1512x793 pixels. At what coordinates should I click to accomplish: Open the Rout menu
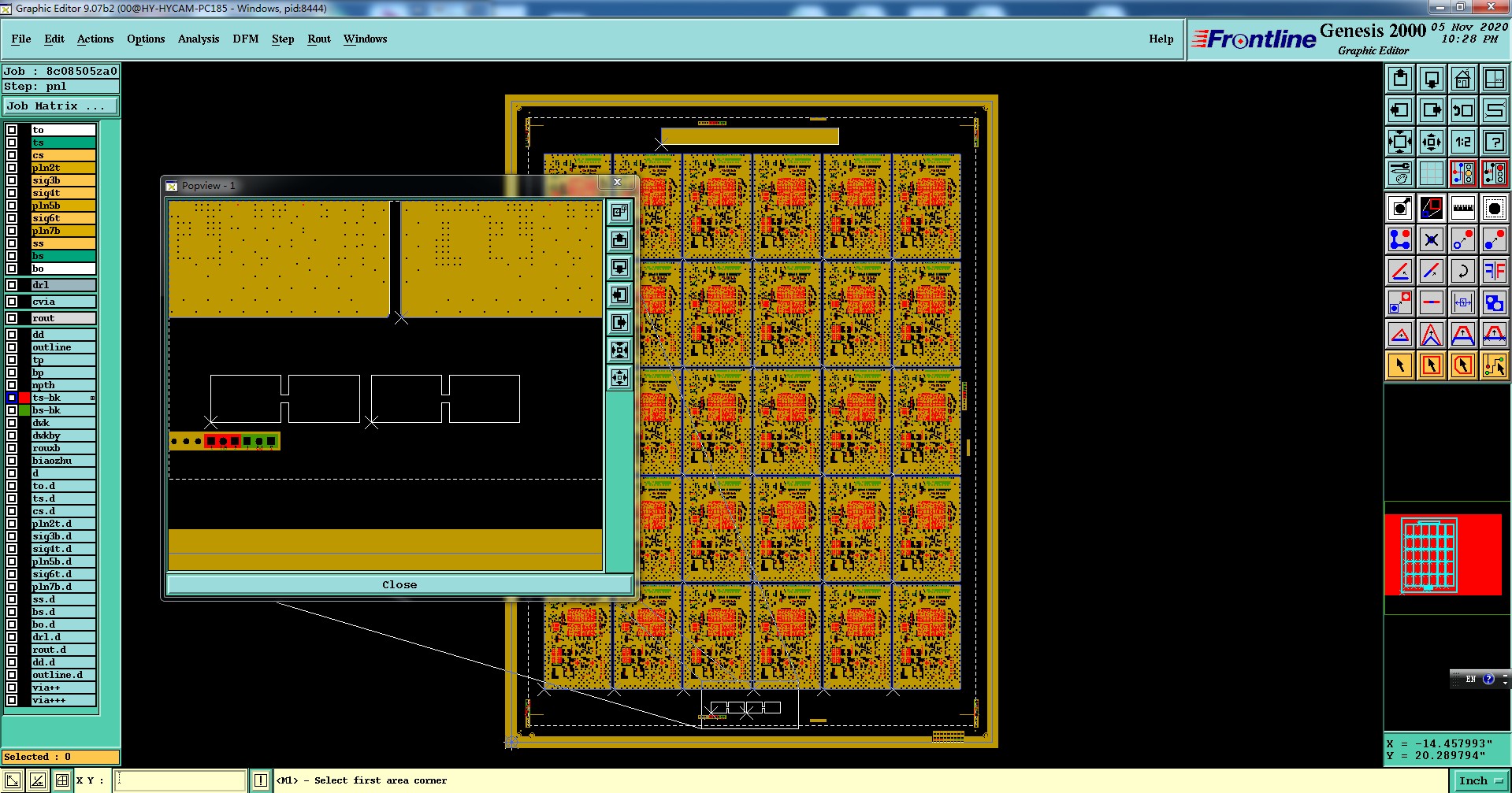[x=319, y=39]
